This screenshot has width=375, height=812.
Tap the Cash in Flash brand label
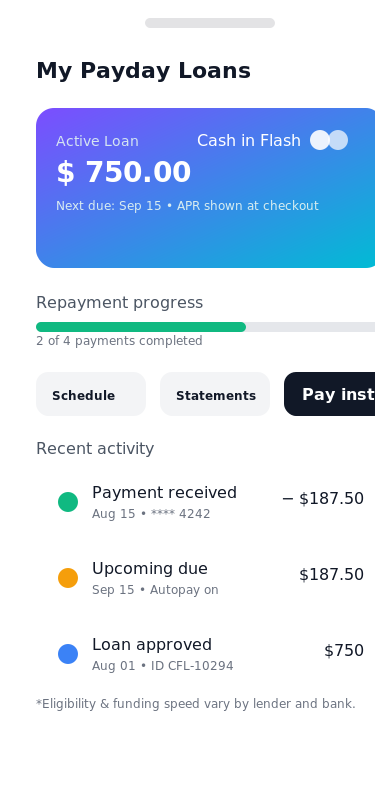click(x=249, y=141)
